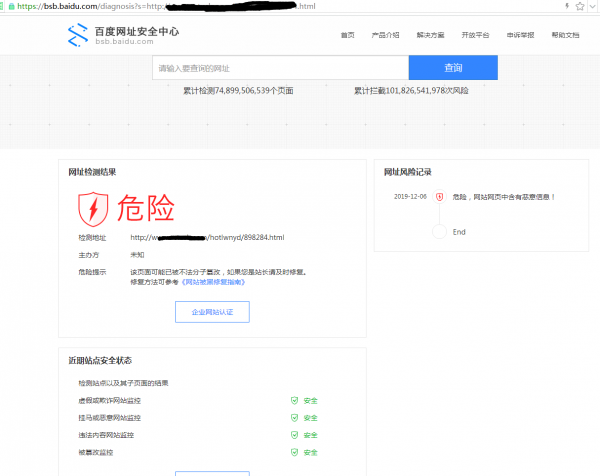This screenshot has height=476, width=600.
Task: Click the 企业网站认证 button
Action: pos(212,312)
